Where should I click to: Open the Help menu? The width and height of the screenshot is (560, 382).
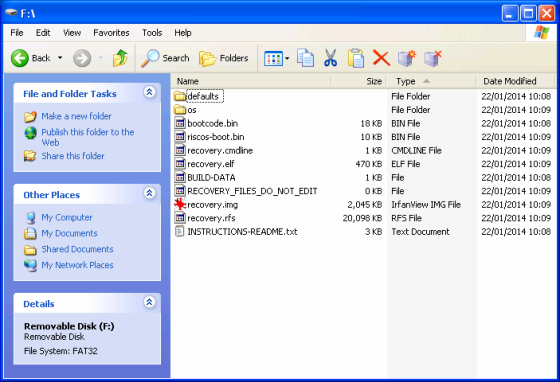pos(182,33)
